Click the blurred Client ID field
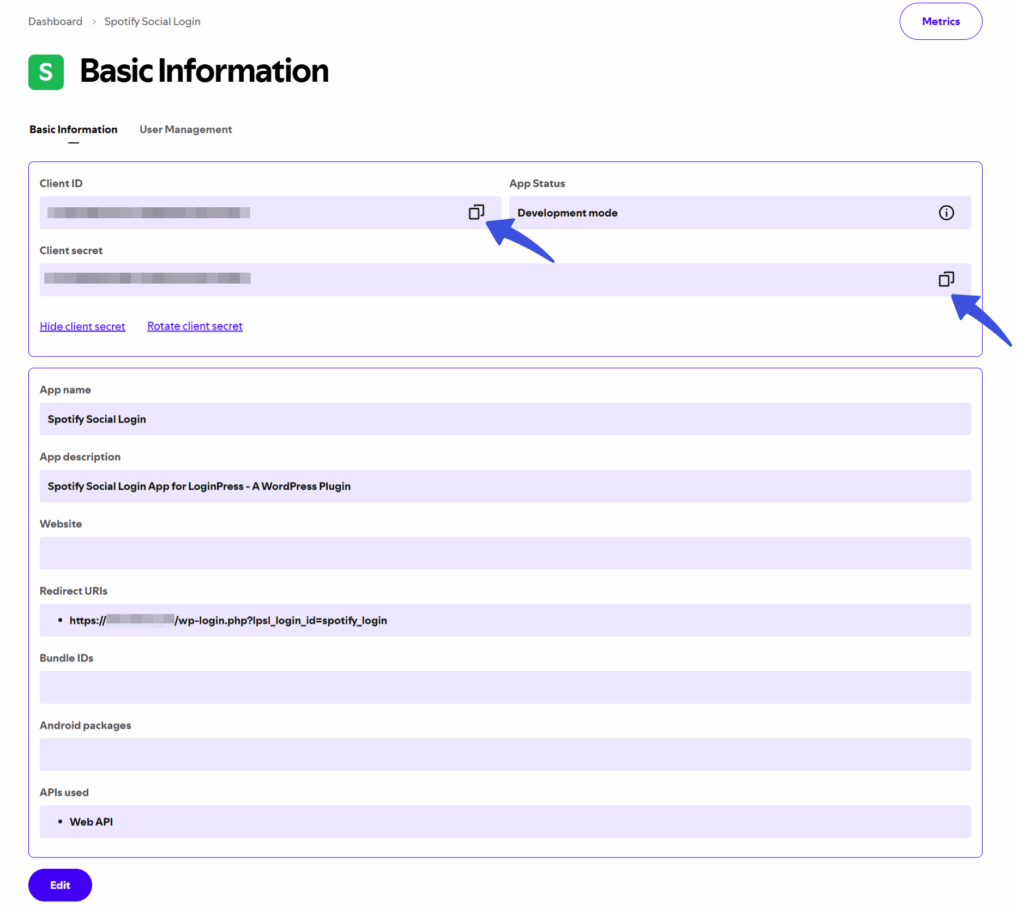Image resolution: width=1024 pixels, height=907 pixels. tap(270, 213)
